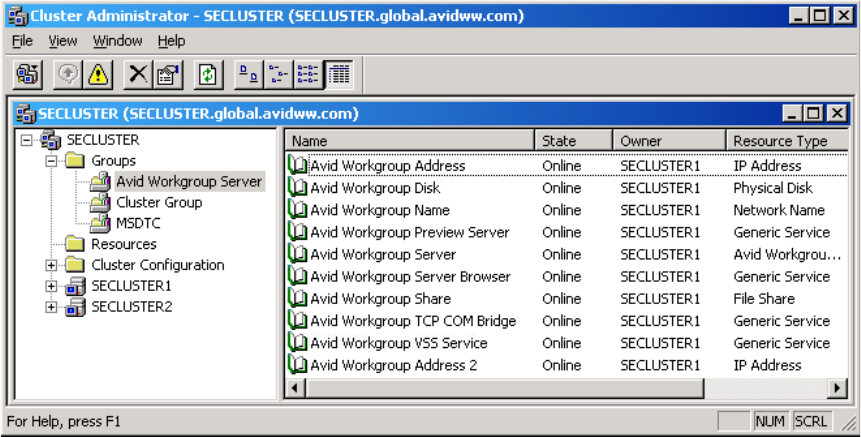This screenshot has height=437, width=861.
Task: Click horizontal scrollbar left arrow
Action: (x=295, y=388)
